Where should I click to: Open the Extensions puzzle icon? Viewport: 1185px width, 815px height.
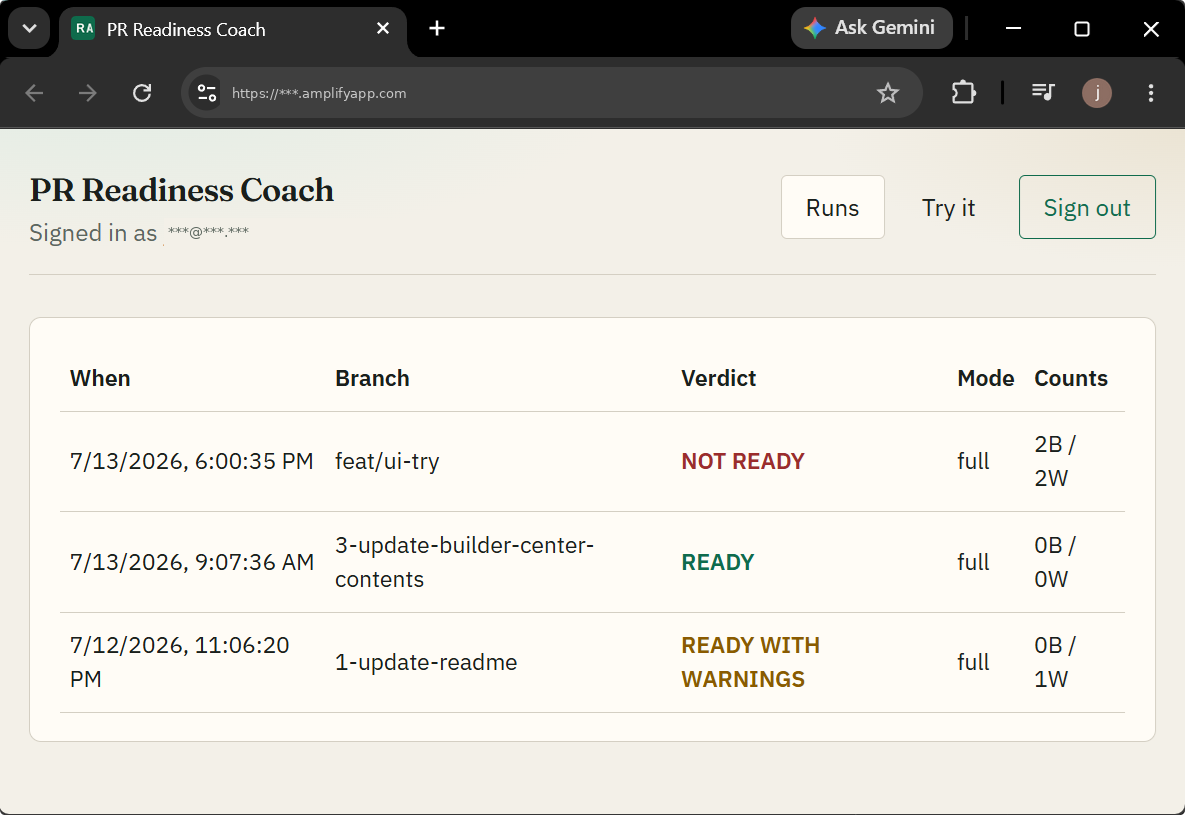964,93
